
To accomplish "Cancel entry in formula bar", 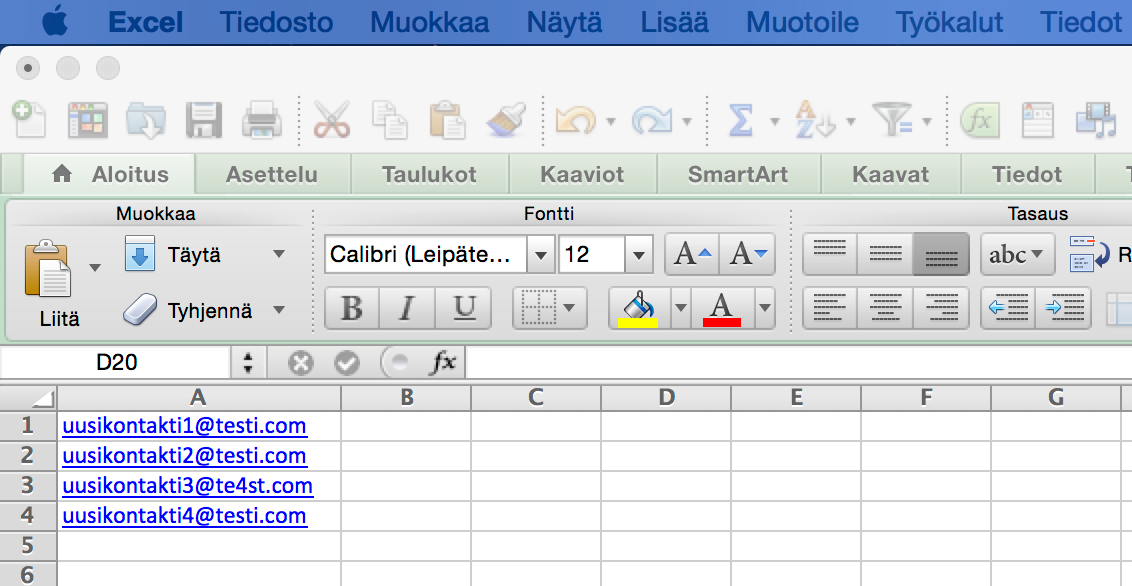I will click(300, 363).
